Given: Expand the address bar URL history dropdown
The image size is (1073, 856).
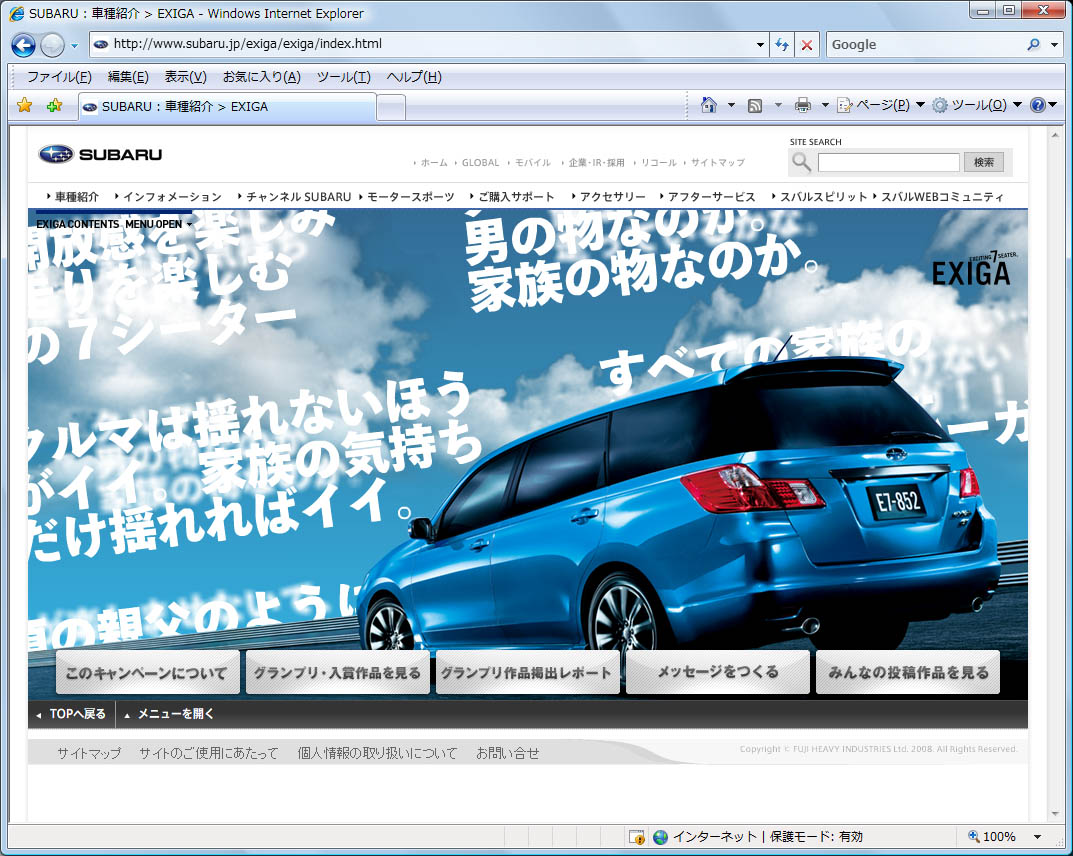Looking at the screenshot, I should (x=760, y=45).
